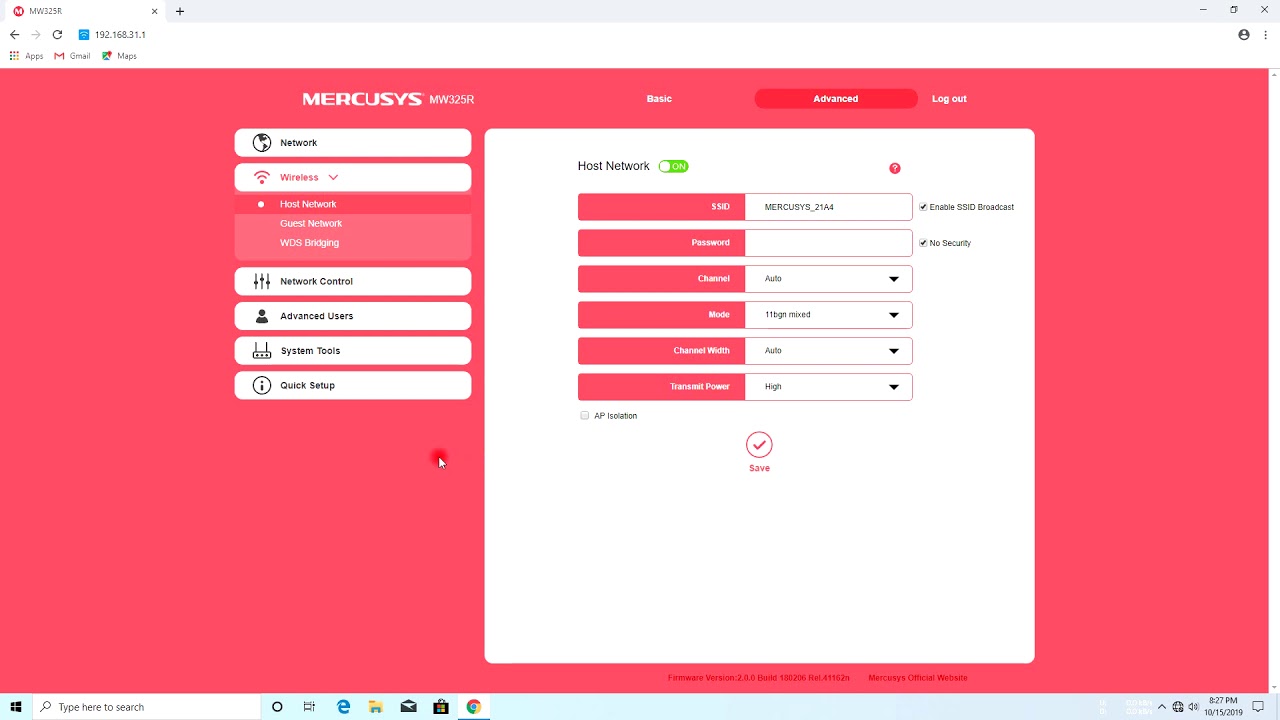Open the Channel dropdown set to Auto
The height and width of the screenshot is (720, 1280).
pyautogui.click(x=828, y=279)
